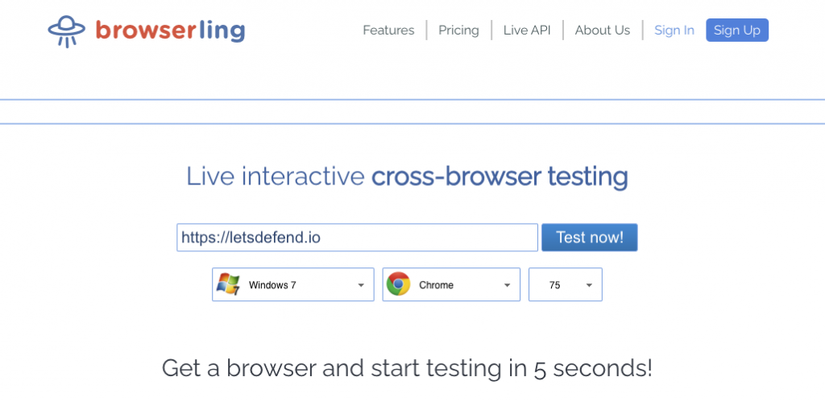Click the Sign Up button

coord(737,30)
